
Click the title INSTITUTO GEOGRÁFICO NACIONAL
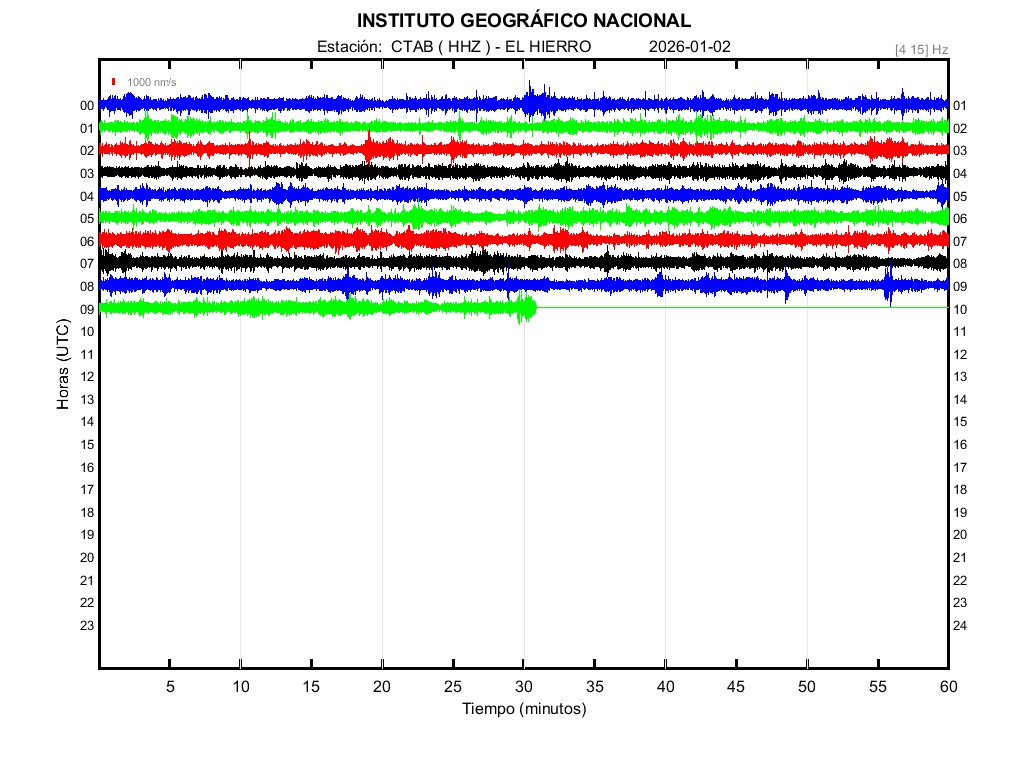(523, 20)
